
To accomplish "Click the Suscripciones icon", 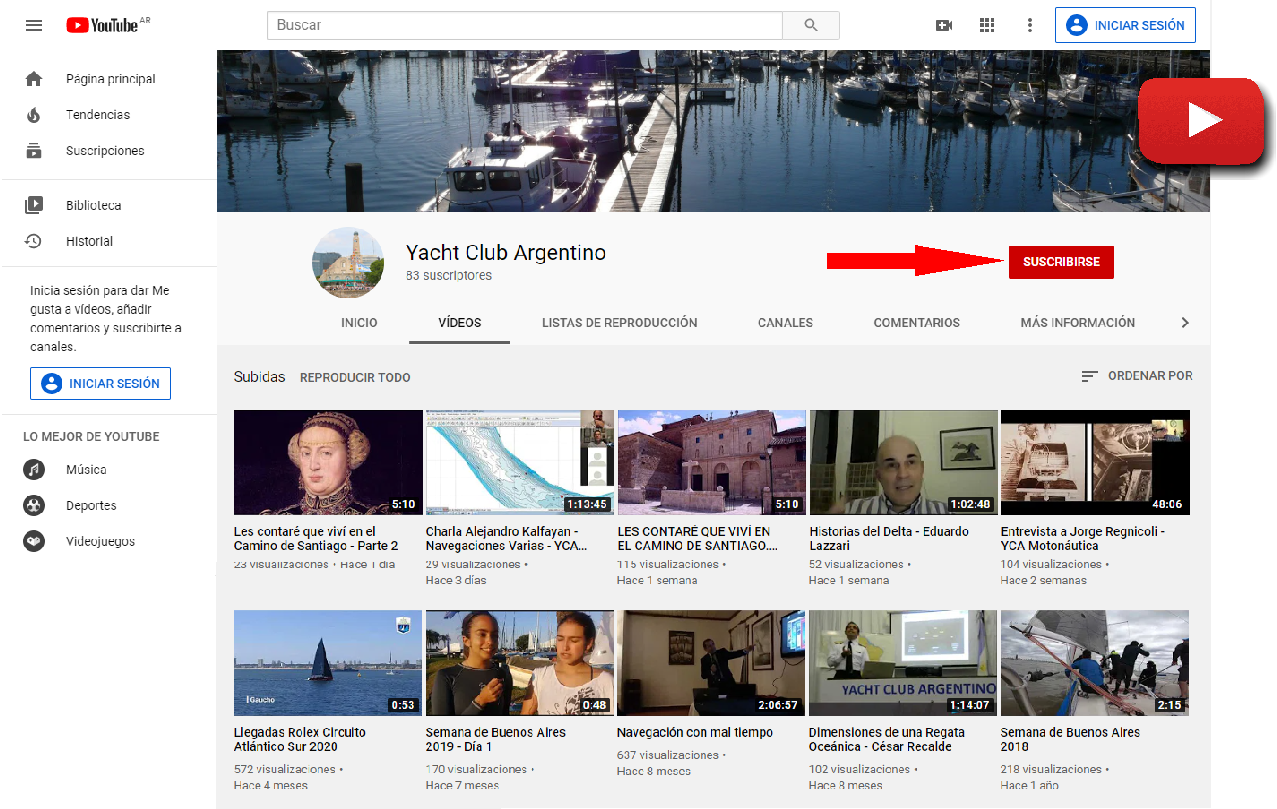I will (34, 151).
